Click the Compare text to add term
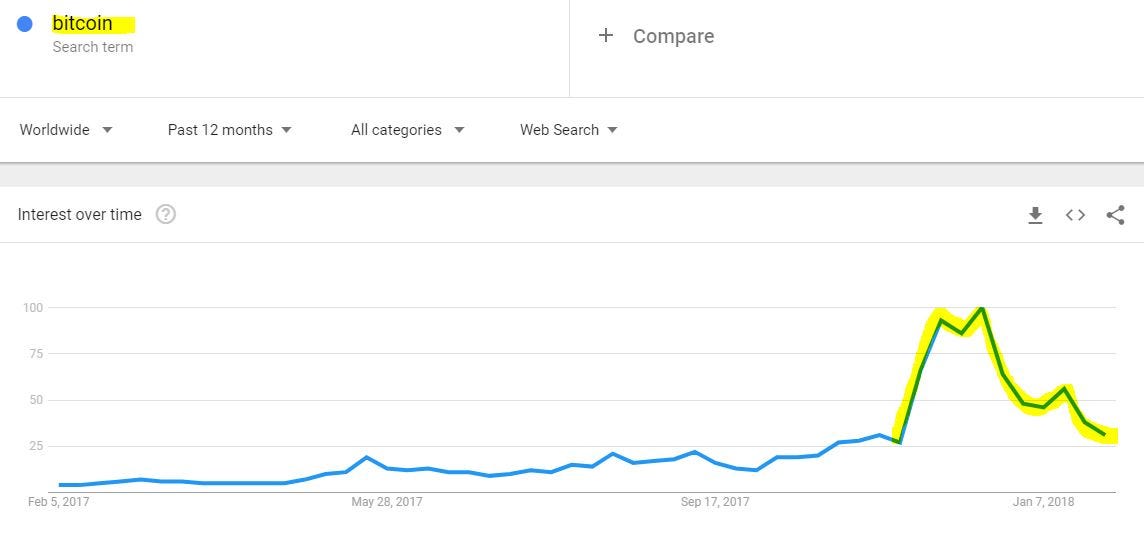This screenshot has height=534, width=1144. [x=673, y=36]
